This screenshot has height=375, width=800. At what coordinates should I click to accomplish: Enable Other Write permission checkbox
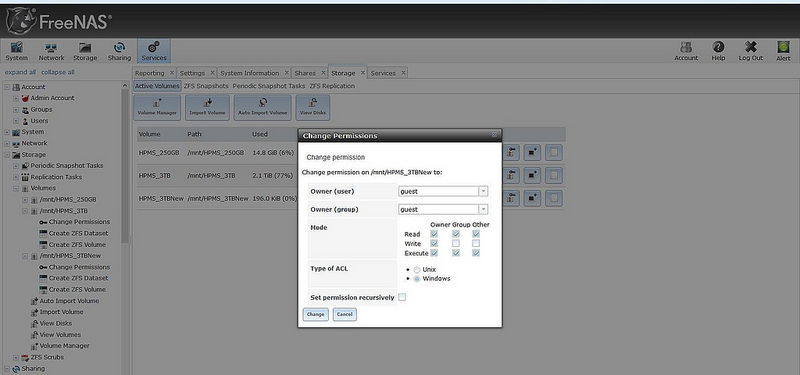click(476, 243)
